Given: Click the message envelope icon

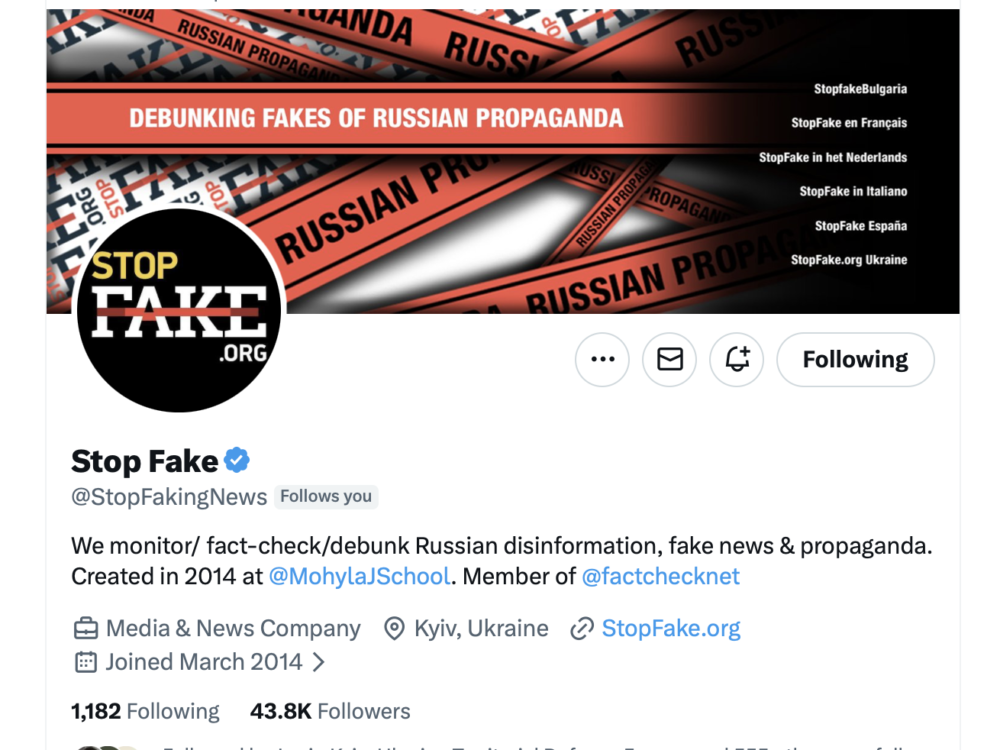Looking at the screenshot, I should tap(670, 360).
